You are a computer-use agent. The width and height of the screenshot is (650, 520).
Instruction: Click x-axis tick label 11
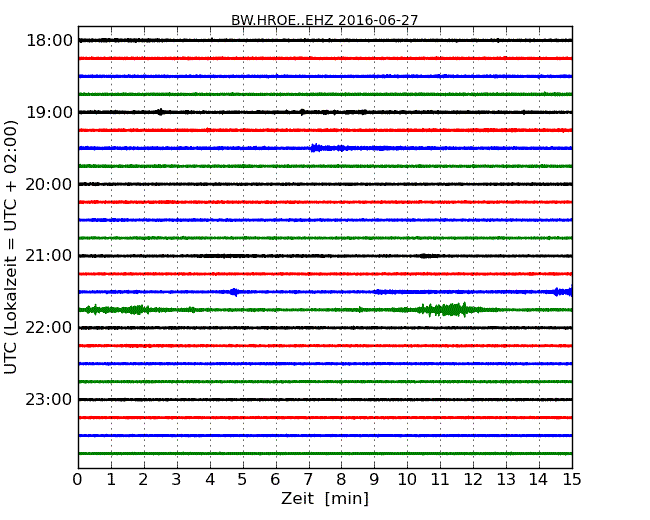440,480
